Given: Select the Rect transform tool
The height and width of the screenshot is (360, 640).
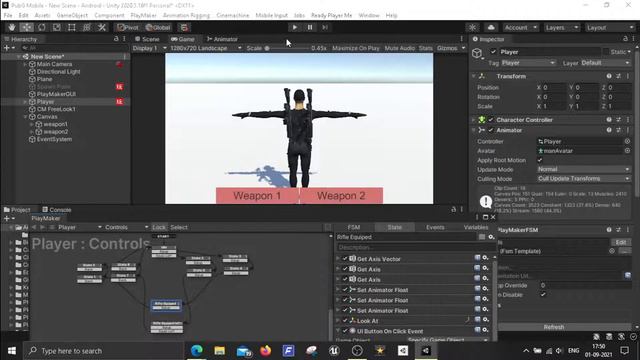Looking at the screenshot, I should (71, 27).
